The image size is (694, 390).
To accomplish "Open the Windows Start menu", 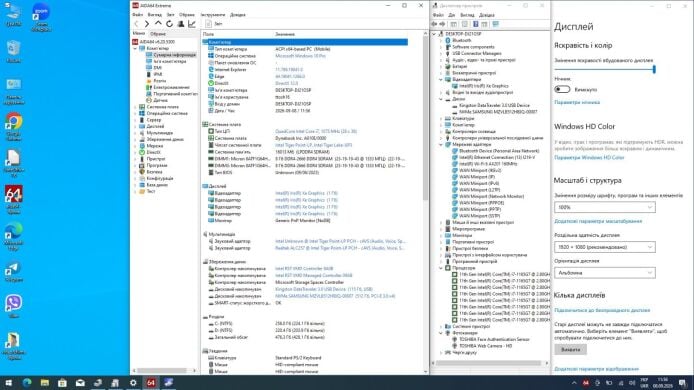I will pyautogui.click(x=8, y=383).
